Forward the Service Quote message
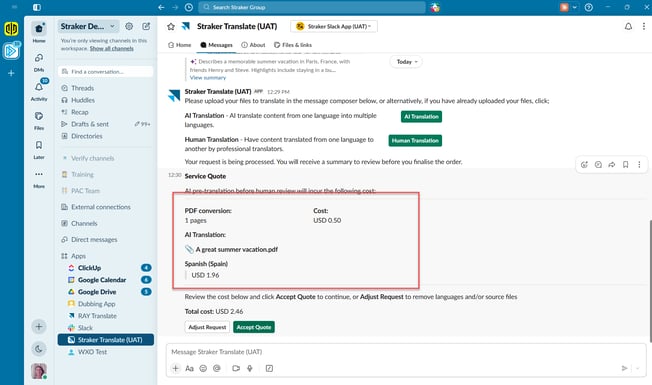The width and height of the screenshot is (652, 385). 612,165
